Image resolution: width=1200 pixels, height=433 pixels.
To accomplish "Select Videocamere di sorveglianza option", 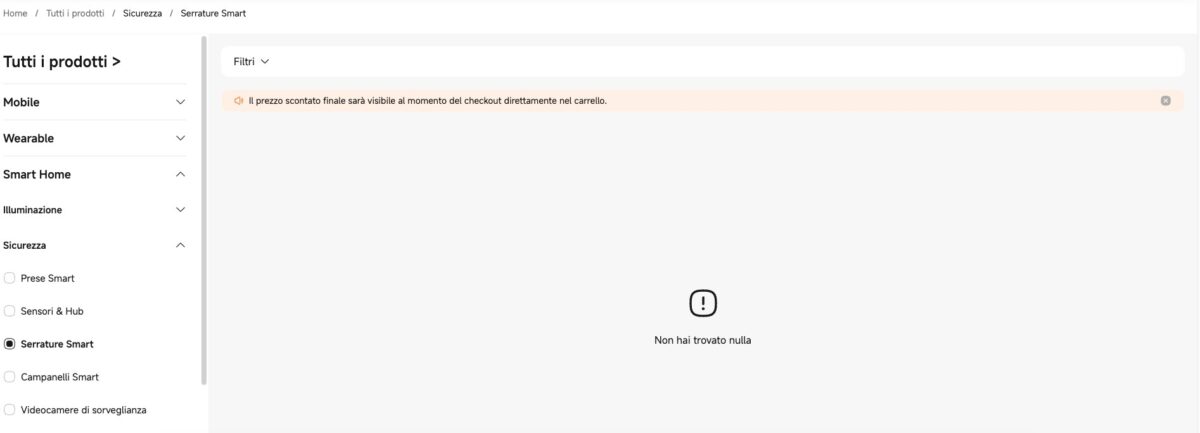I will (x=10, y=409).
